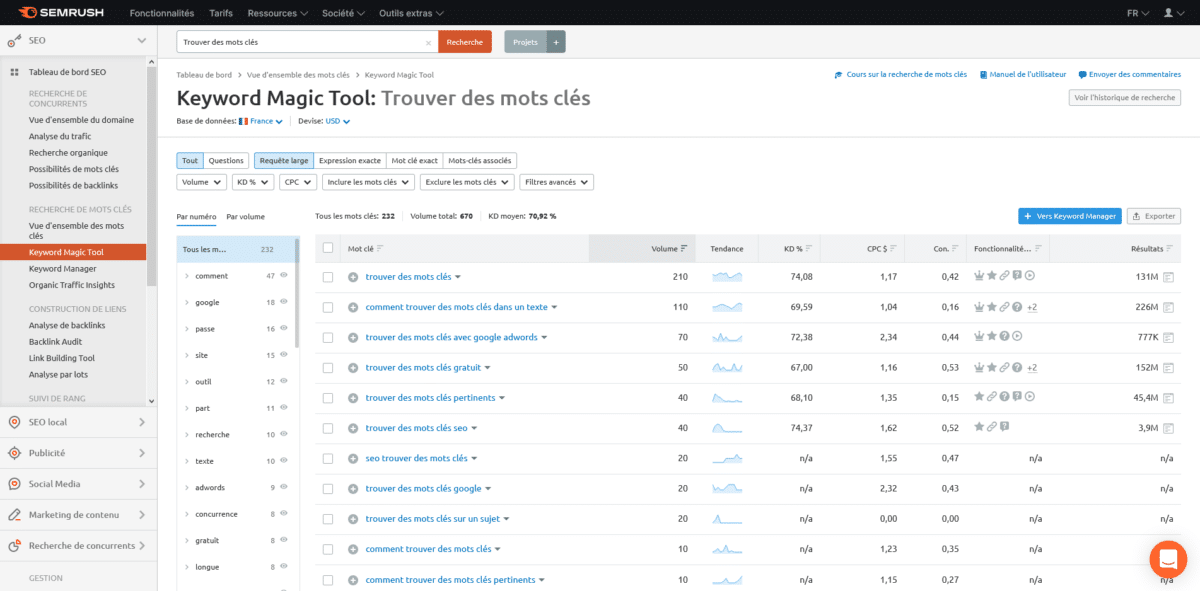Check 'trouver des mots clés gratuit' row
This screenshot has width=1200, height=591.
[328, 368]
